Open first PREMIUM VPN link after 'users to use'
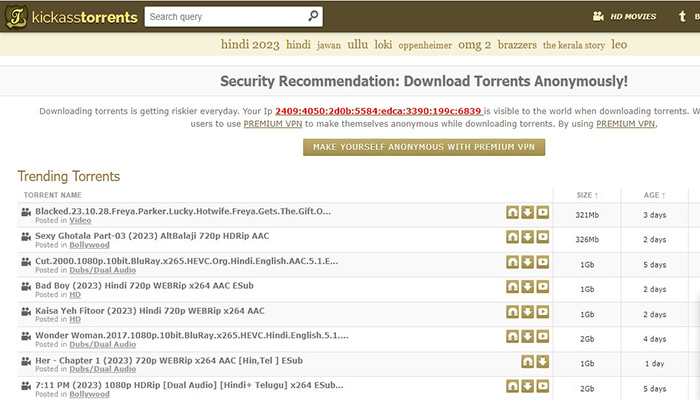700x400 pixels. click(273, 124)
